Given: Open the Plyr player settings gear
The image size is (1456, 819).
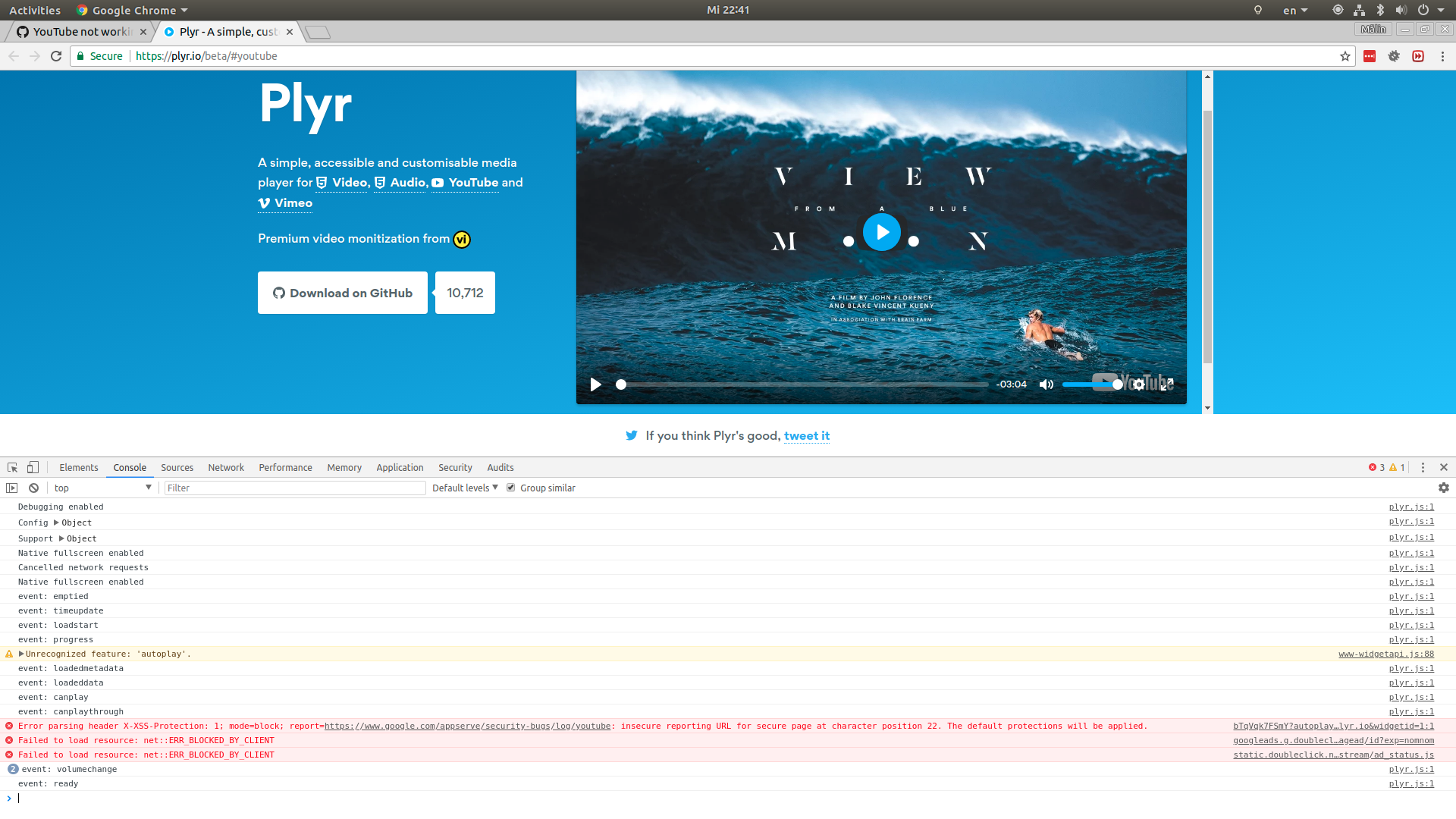Looking at the screenshot, I should pyautogui.click(x=1139, y=384).
